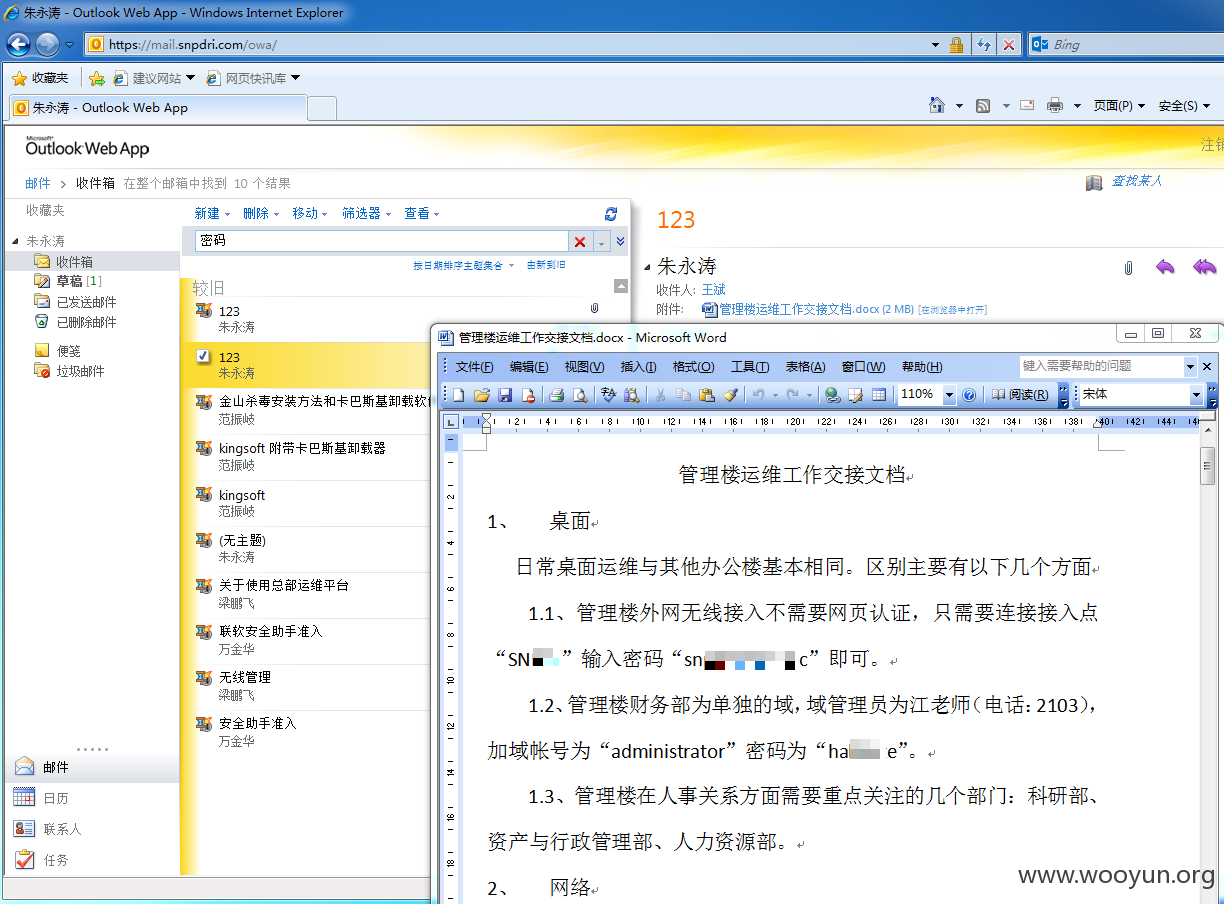Click the Copy icon in Word toolbar

click(x=684, y=395)
